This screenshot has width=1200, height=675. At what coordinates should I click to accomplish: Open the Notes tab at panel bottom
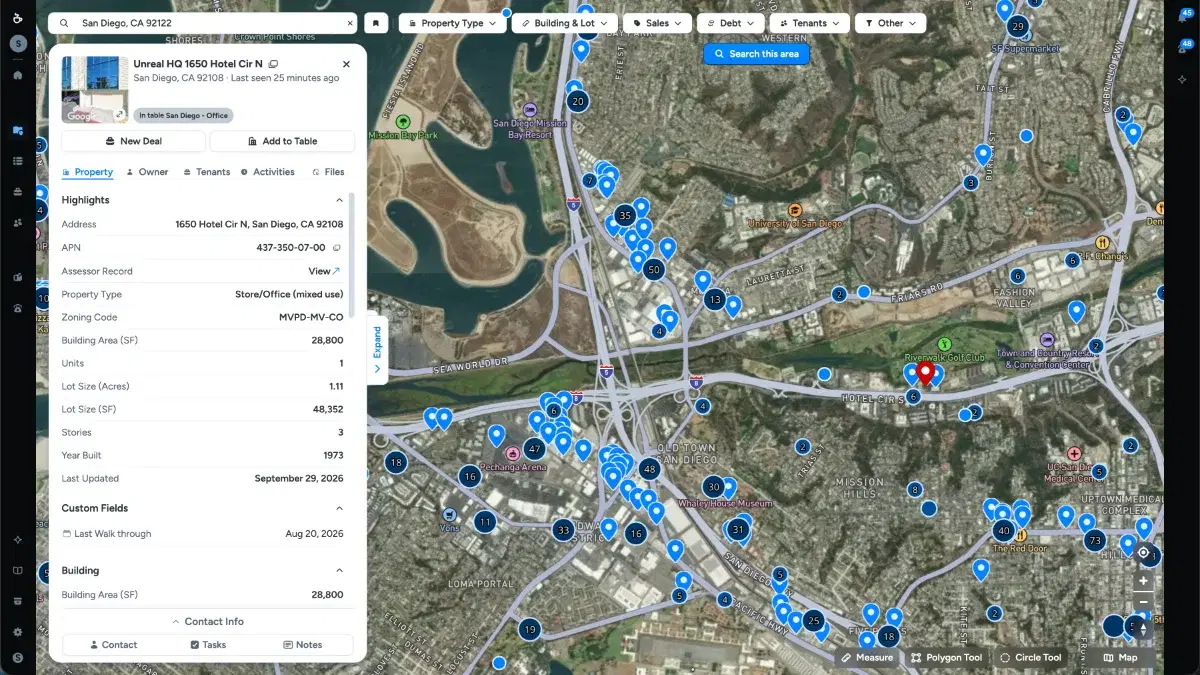[303, 645]
